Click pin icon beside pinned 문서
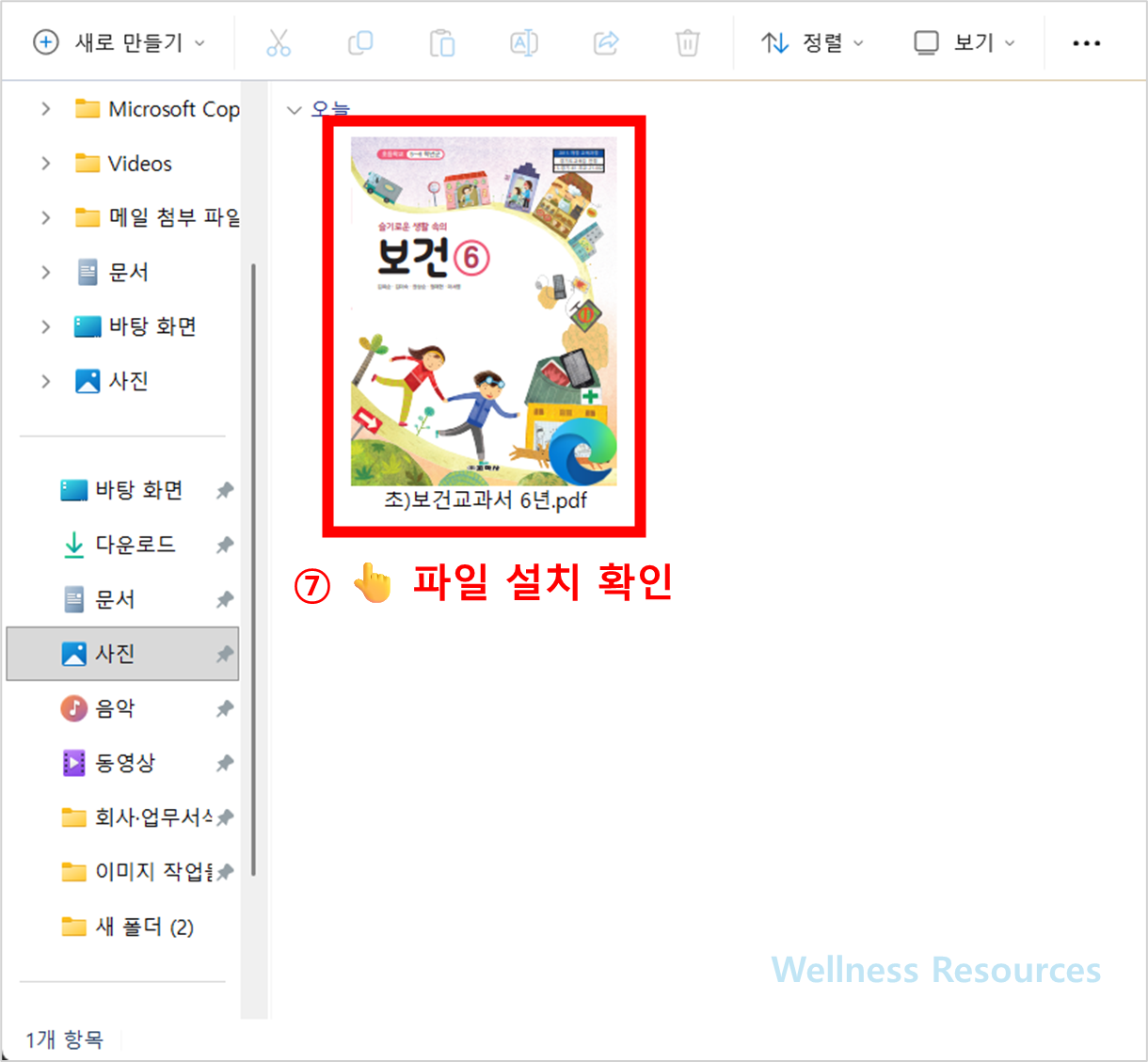Image resolution: width=1148 pixels, height=1062 pixels. point(225,599)
